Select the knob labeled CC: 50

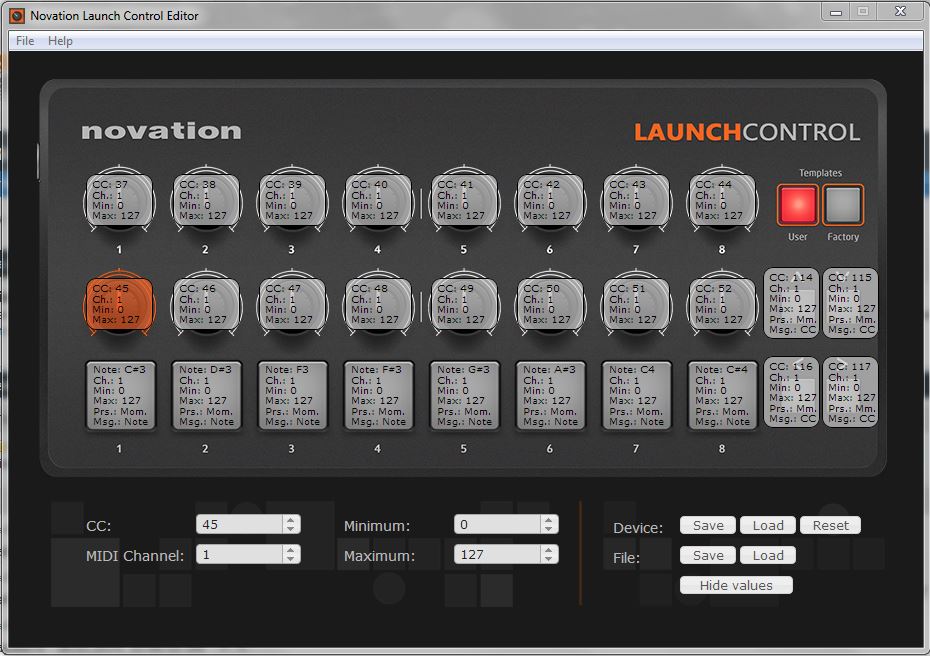point(550,304)
